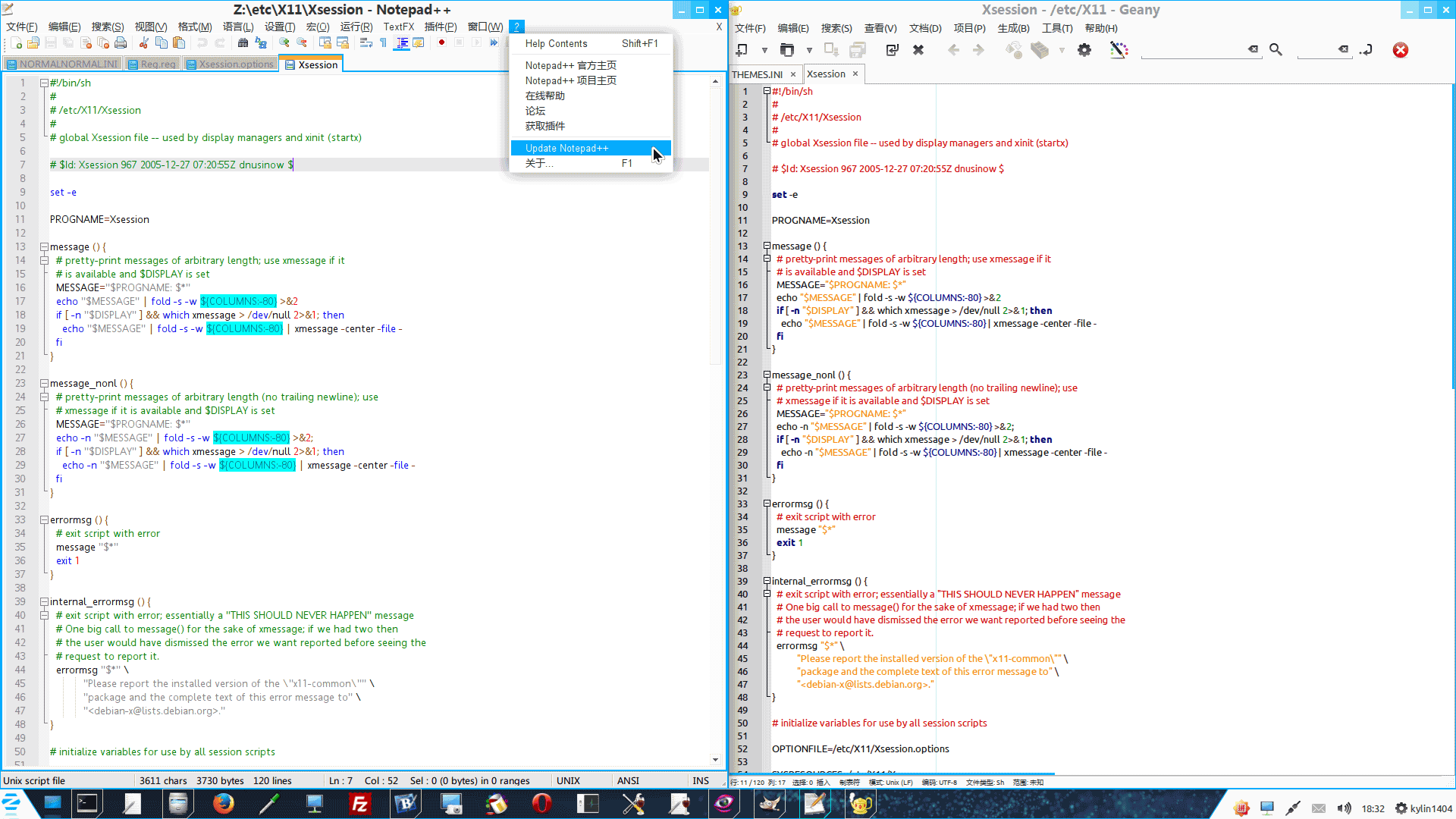Click Cut scissors icon in Notepad++ toolbar

tap(144, 43)
